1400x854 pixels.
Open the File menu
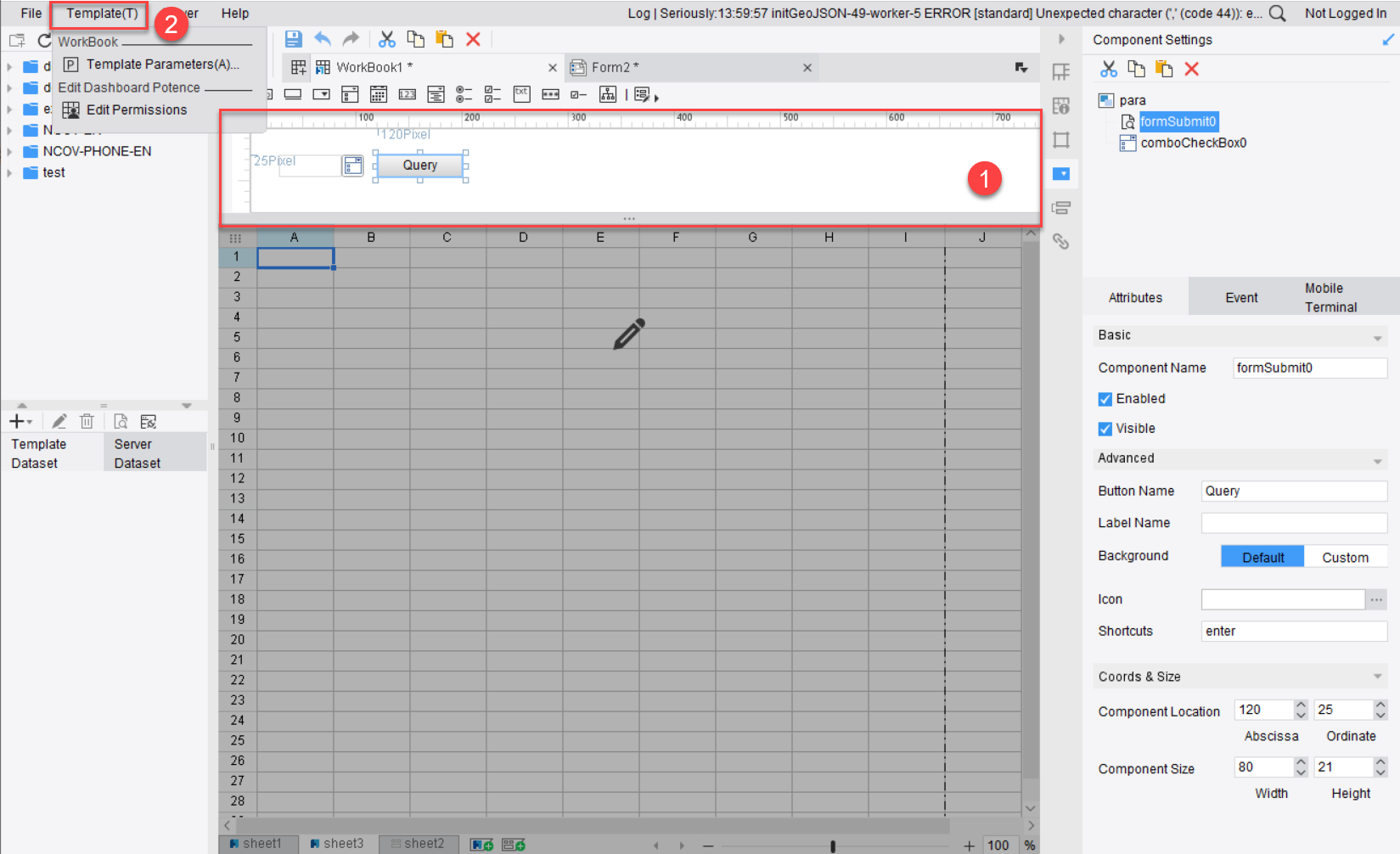[x=31, y=13]
